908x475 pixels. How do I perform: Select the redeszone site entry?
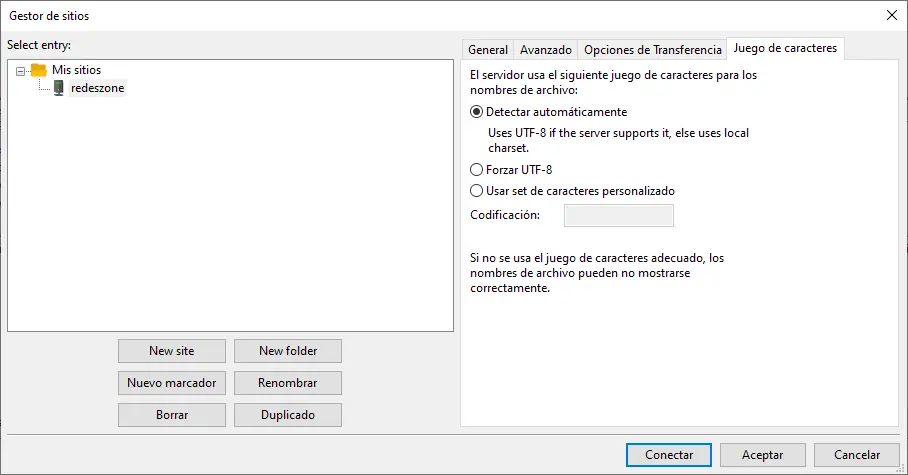(x=98, y=88)
